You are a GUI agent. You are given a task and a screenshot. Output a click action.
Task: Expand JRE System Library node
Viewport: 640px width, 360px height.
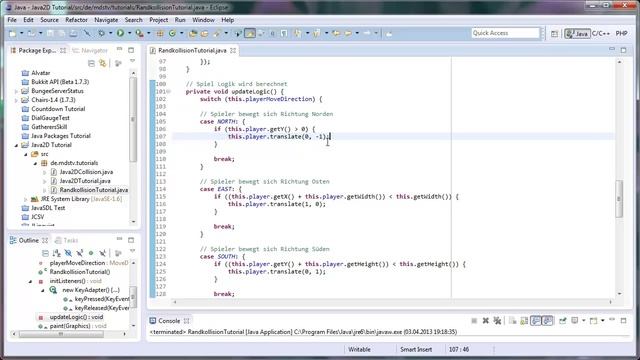[x=26, y=199]
